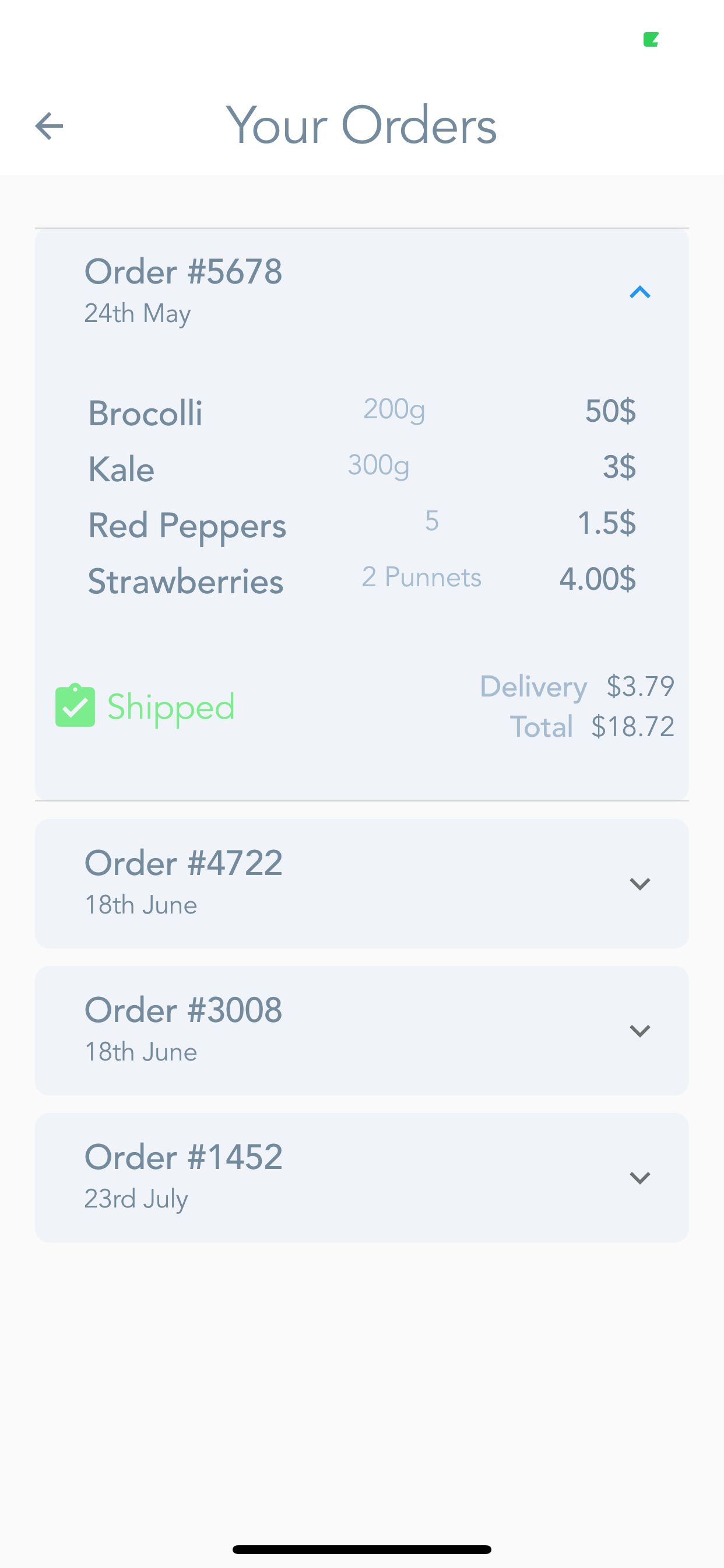
Task: Open the Order #1452 title
Action: pyautogui.click(x=183, y=1157)
